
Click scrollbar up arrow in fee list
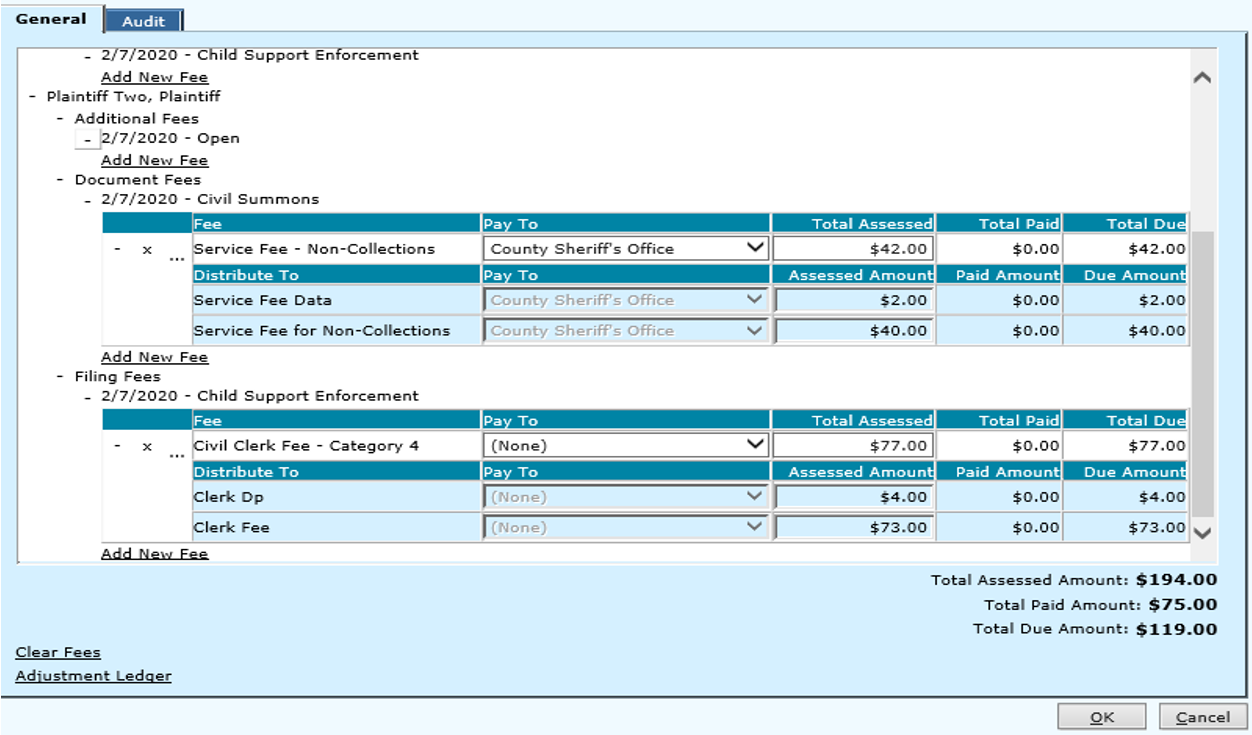1203,78
